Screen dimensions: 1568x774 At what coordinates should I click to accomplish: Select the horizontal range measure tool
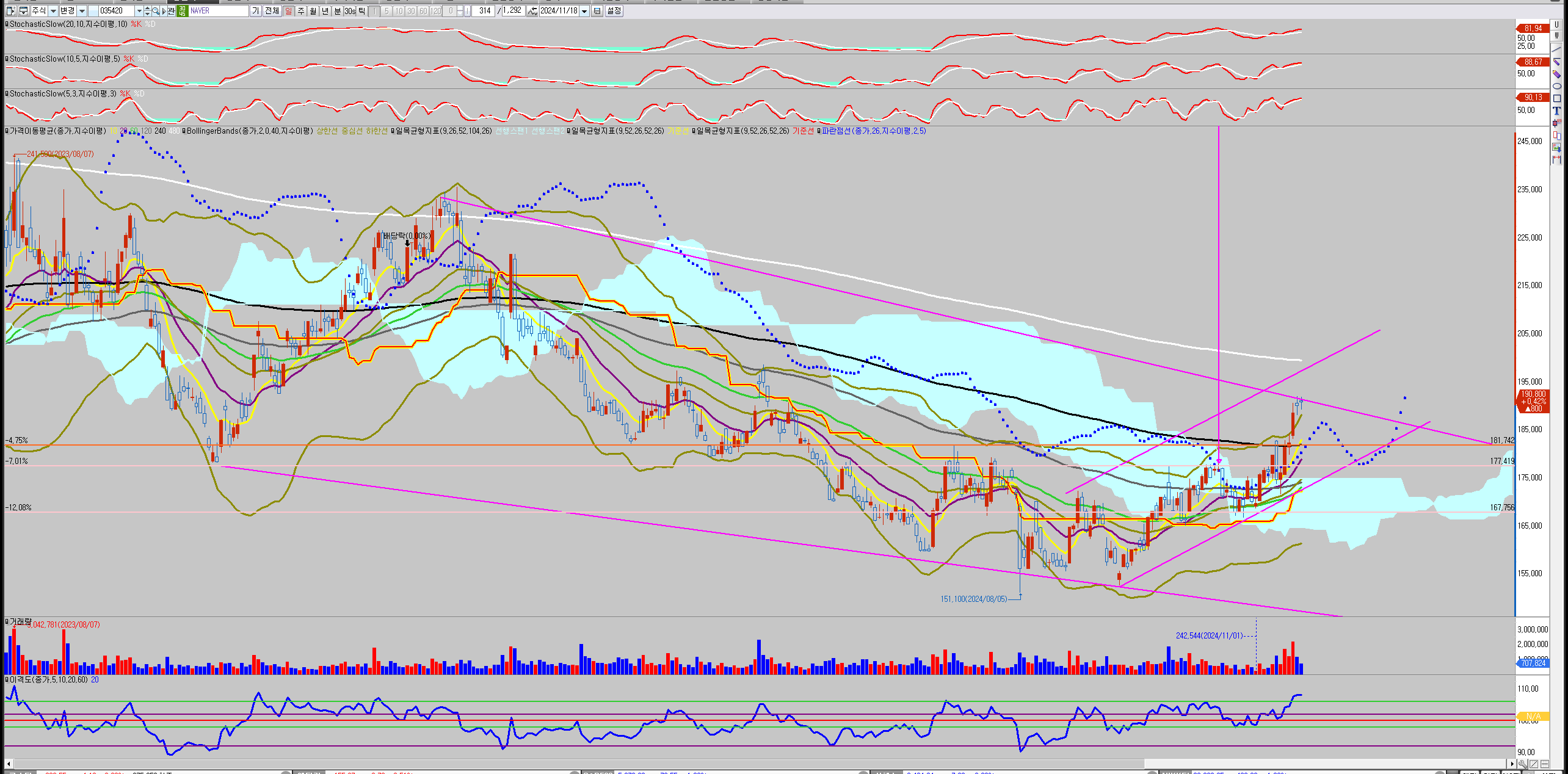(x=1557, y=159)
